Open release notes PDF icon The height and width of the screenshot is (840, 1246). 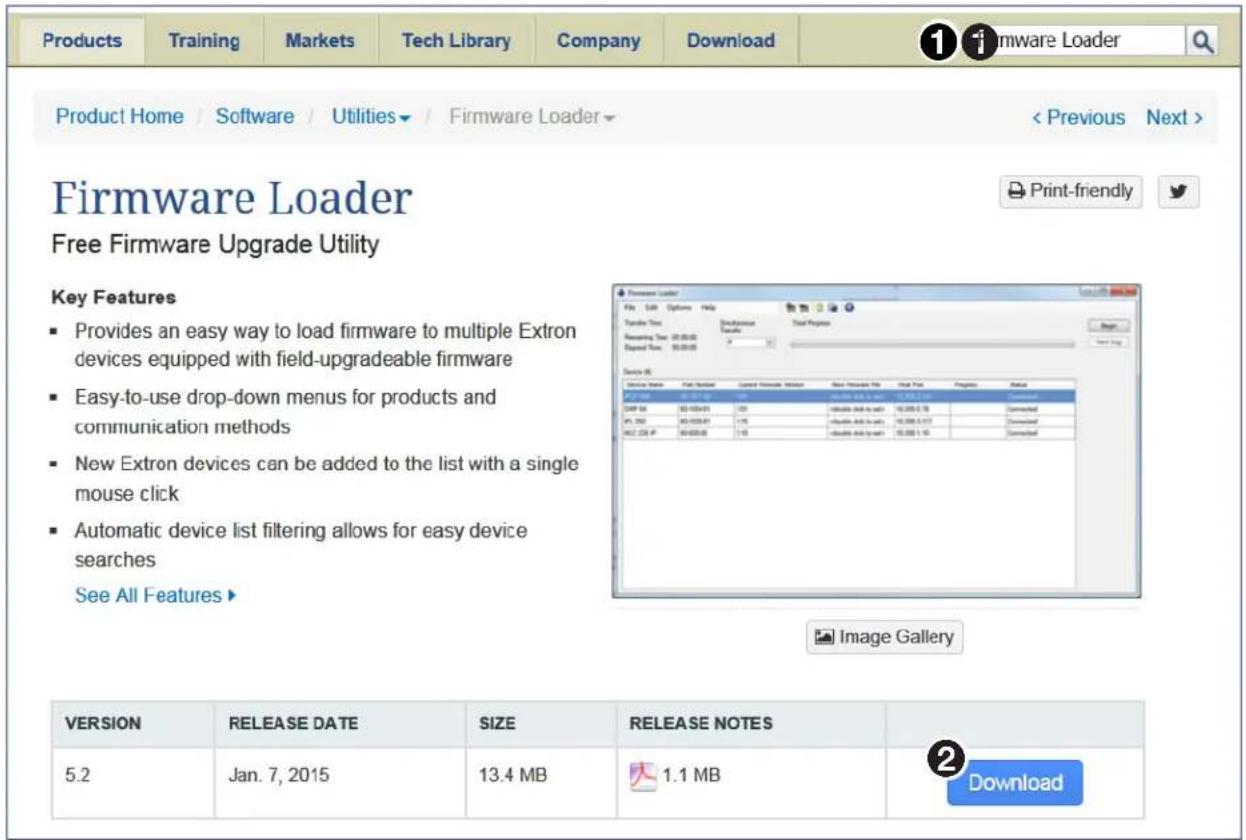[641, 774]
